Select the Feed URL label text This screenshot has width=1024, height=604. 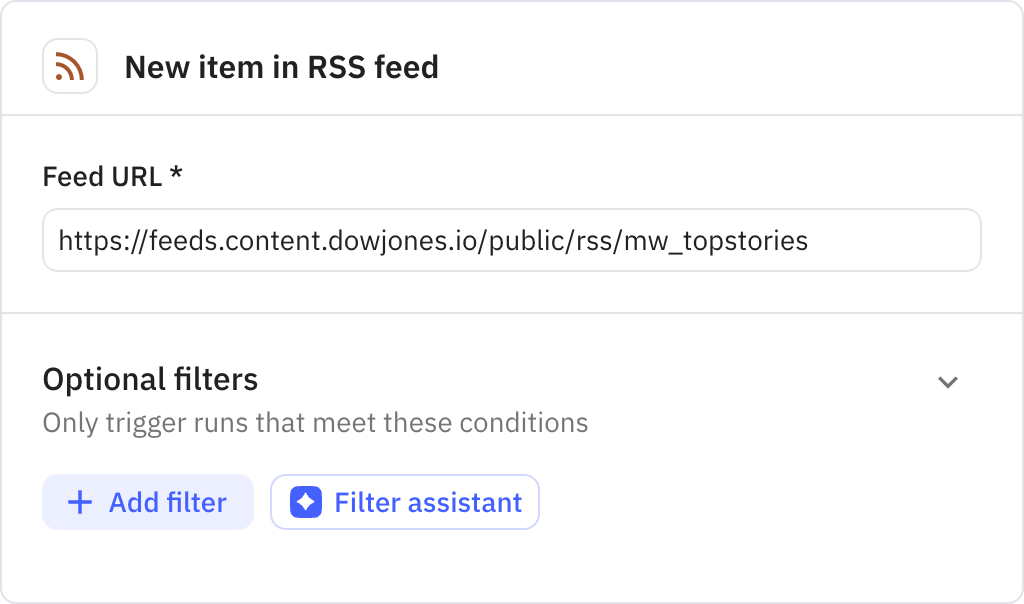[x=99, y=177]
